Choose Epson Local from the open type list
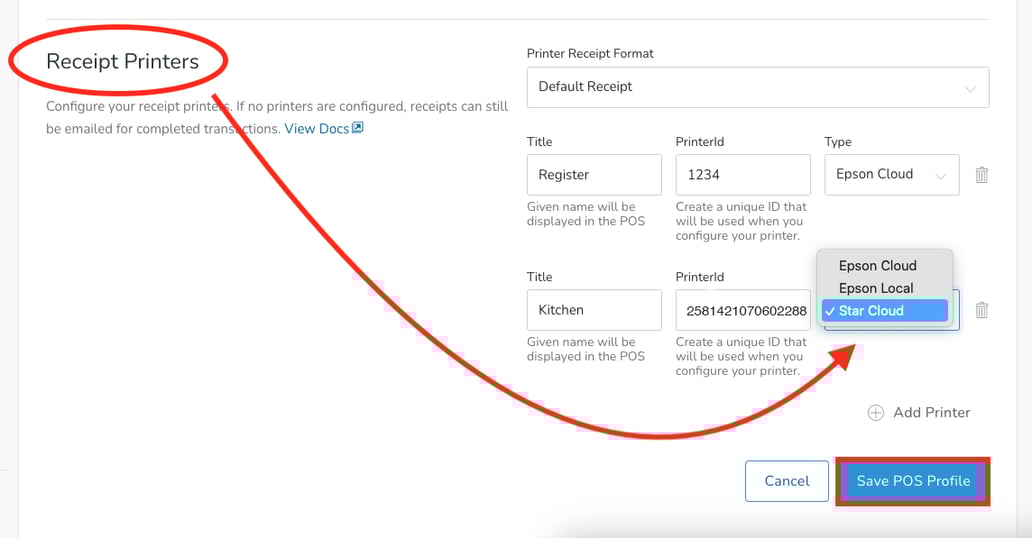 [x=876, y=288]
